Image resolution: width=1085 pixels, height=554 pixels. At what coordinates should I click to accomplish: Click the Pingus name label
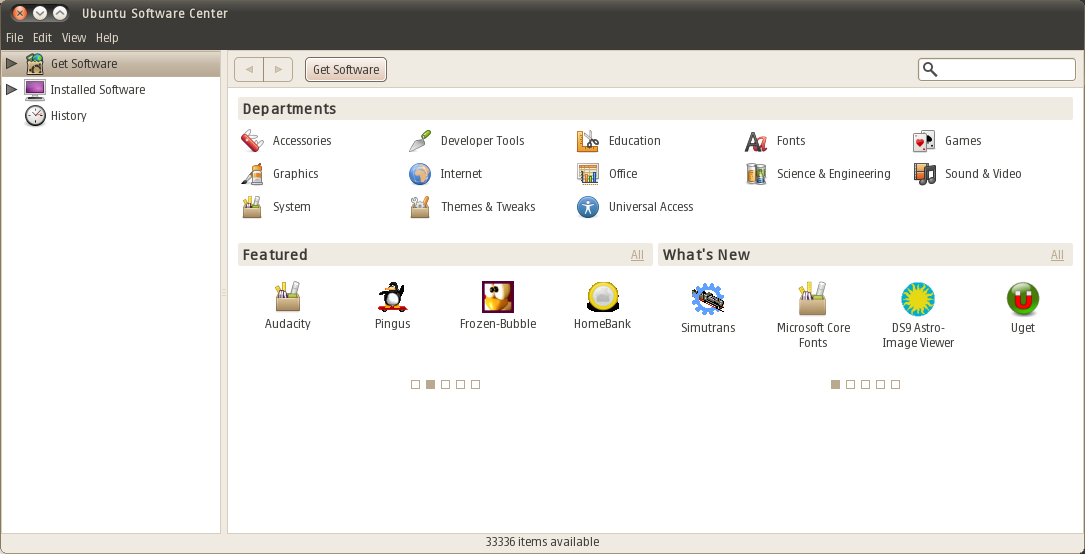[392, 324]
